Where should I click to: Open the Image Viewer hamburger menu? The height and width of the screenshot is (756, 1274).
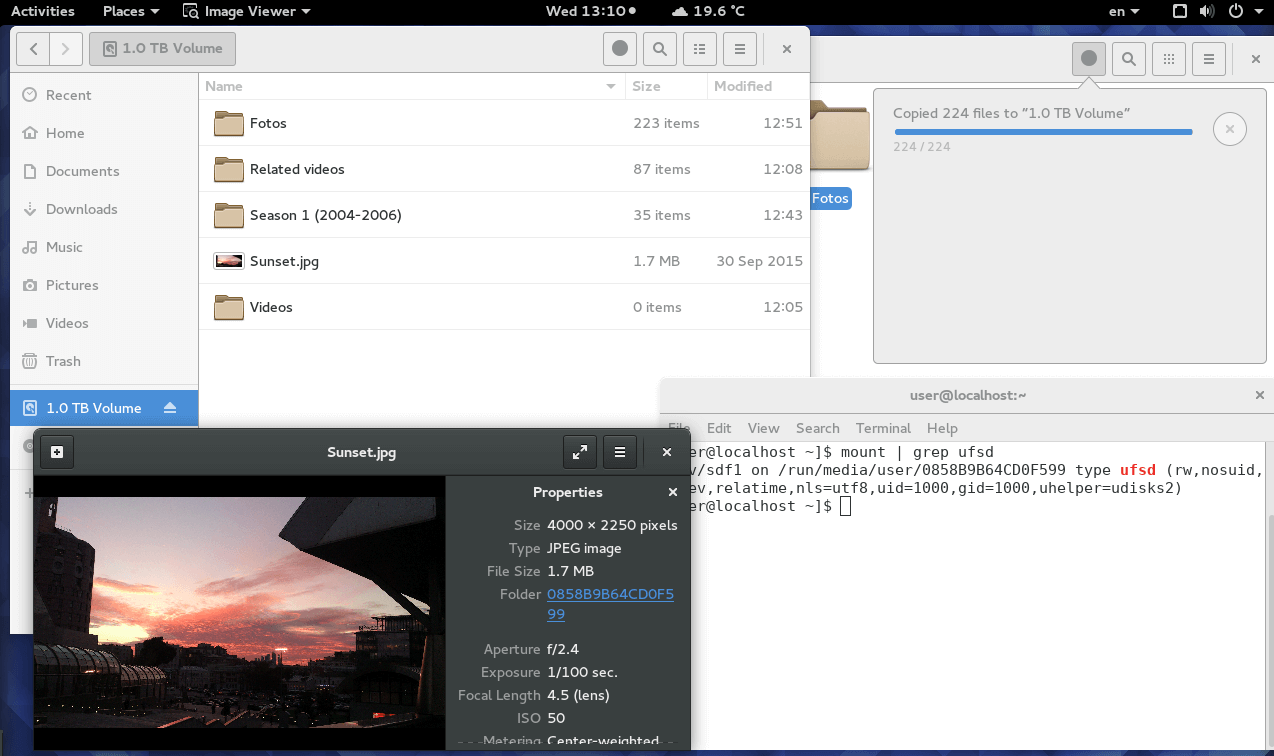620,452
